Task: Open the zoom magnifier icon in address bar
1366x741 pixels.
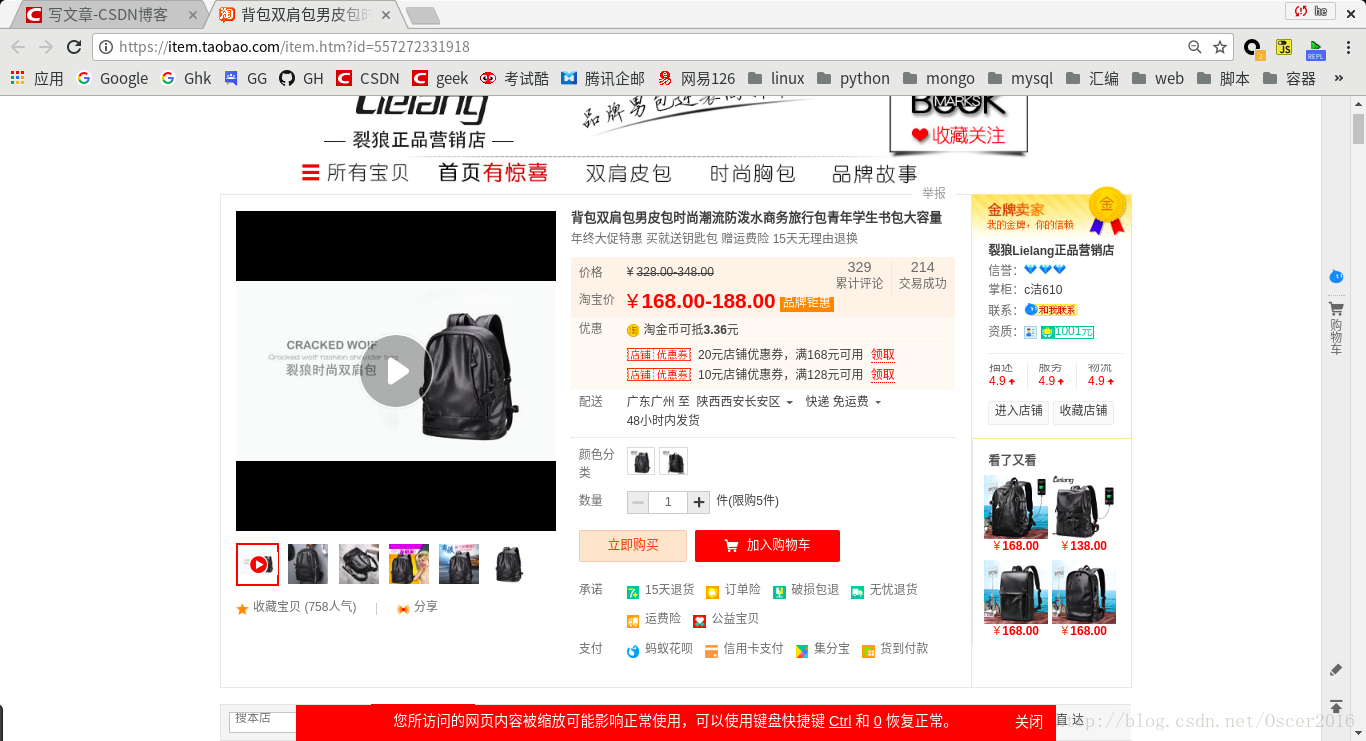Action: point(1195,47)
